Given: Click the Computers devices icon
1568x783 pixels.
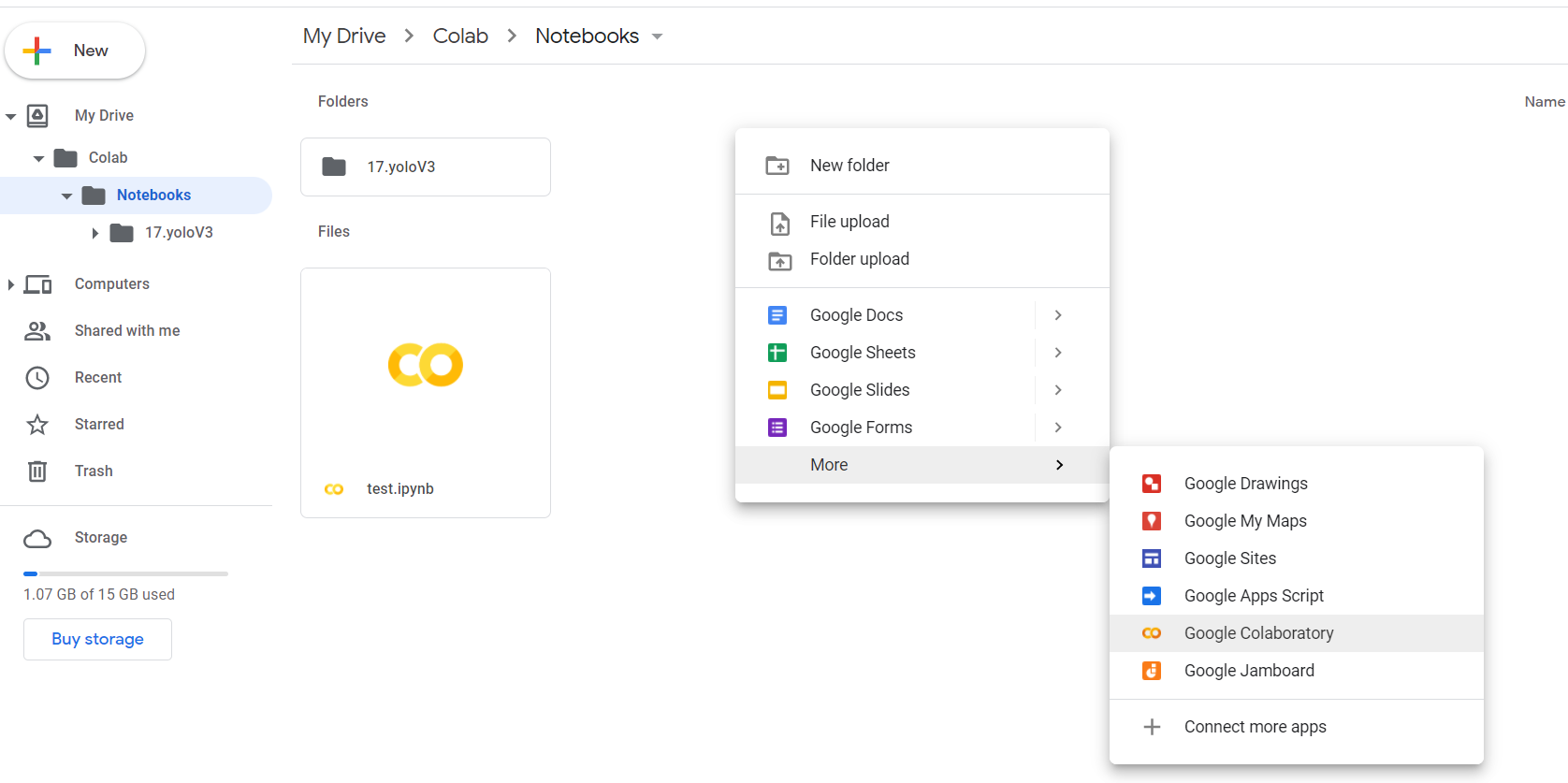Looking at the screenshot, I should point(37,284).
